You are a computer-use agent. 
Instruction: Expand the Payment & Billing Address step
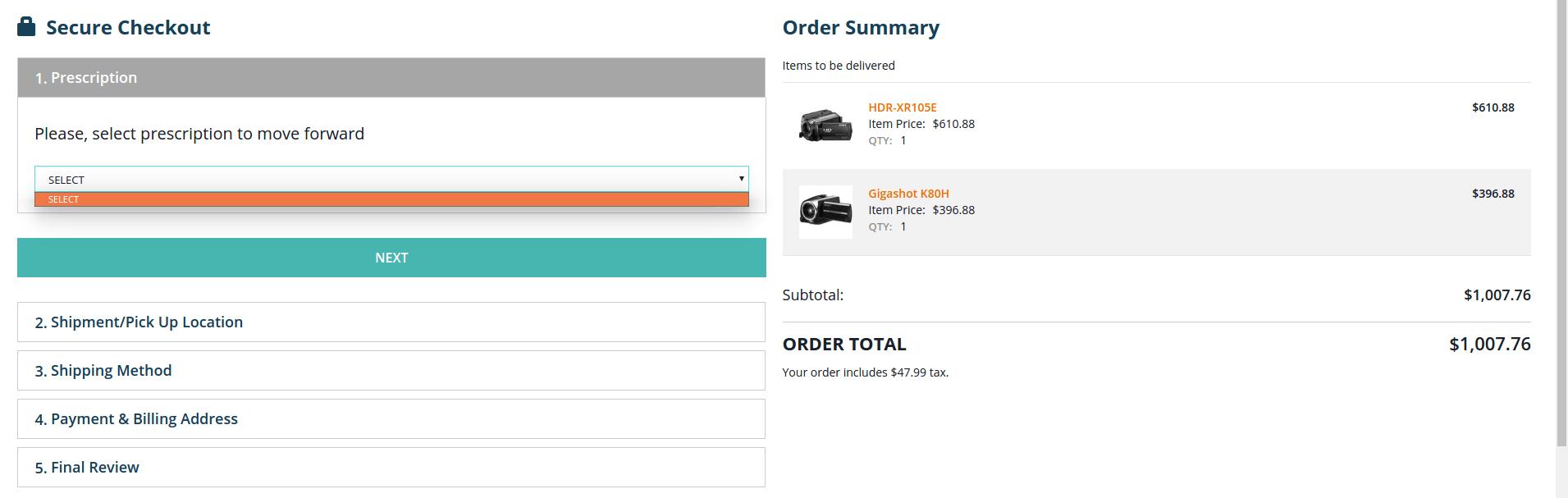point(391,418)
